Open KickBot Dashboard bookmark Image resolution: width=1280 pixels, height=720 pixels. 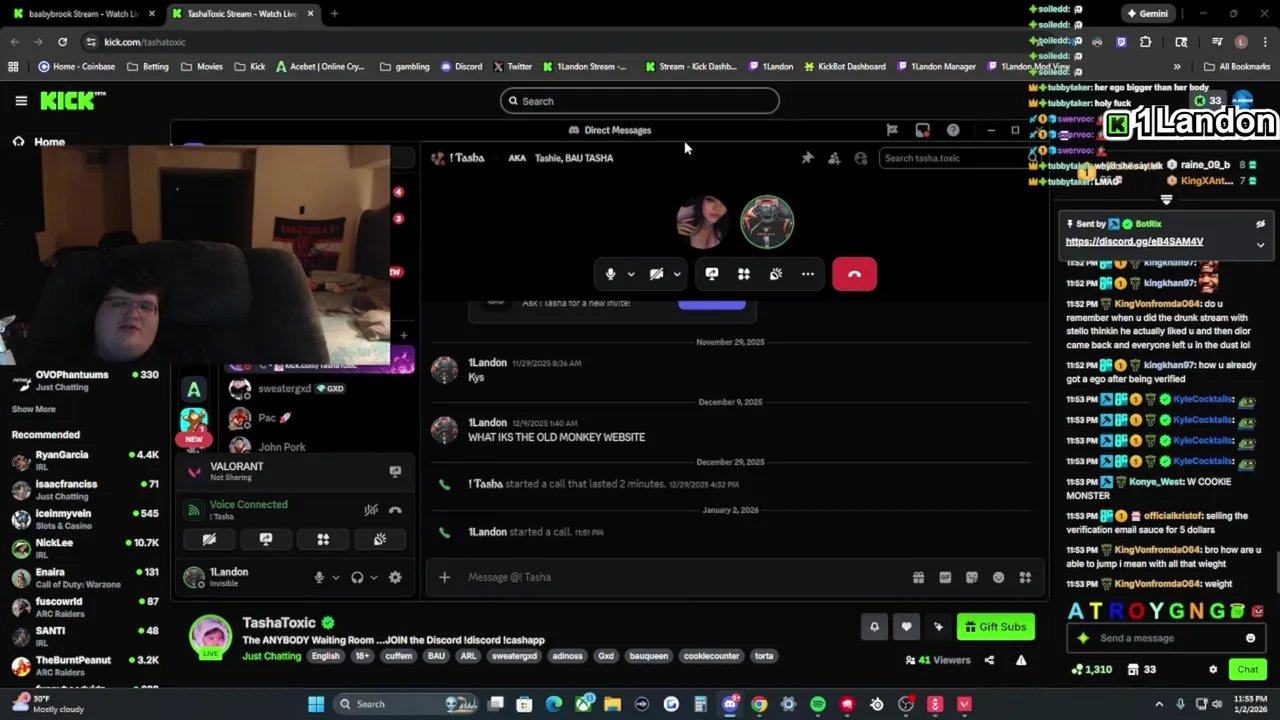click(844, 67)
